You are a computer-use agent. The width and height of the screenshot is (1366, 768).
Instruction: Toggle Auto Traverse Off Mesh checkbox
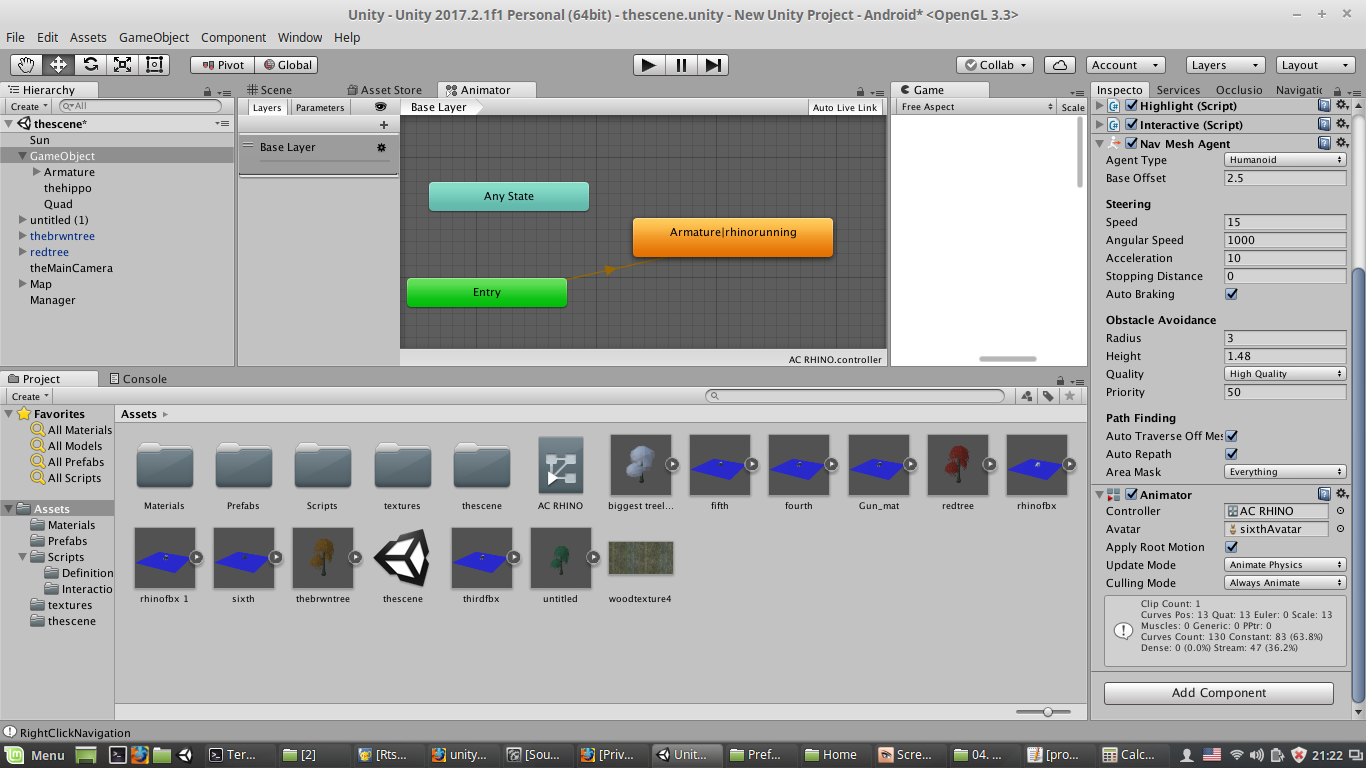1231,437
